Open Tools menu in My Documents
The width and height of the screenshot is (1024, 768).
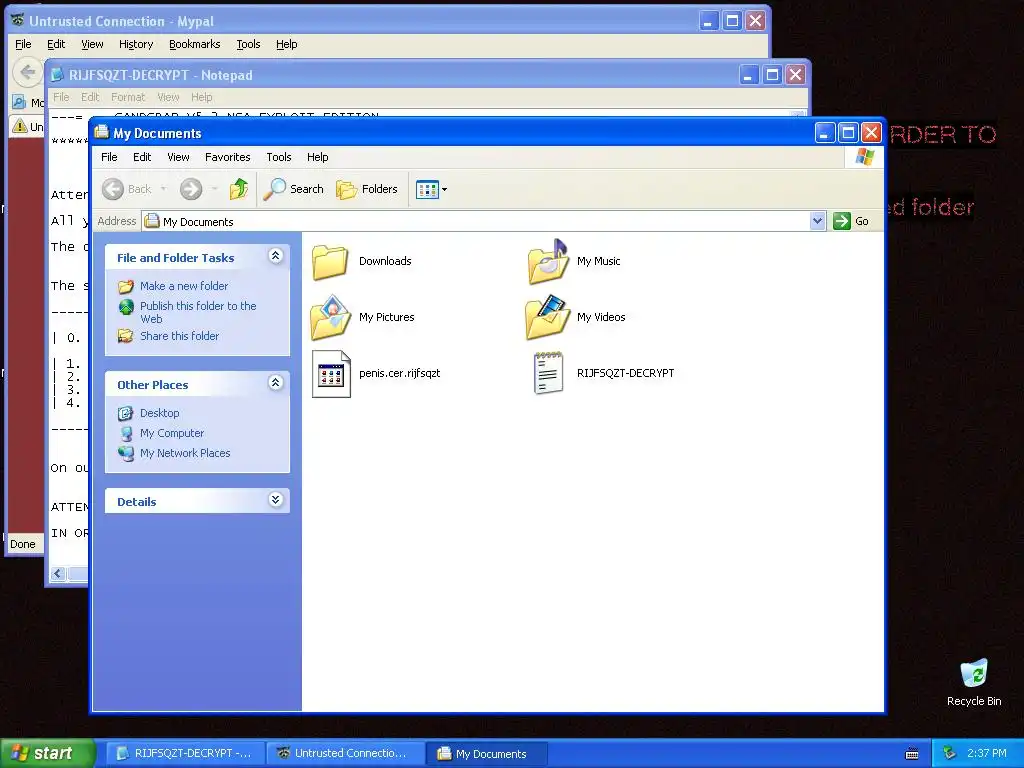(278, 157)
